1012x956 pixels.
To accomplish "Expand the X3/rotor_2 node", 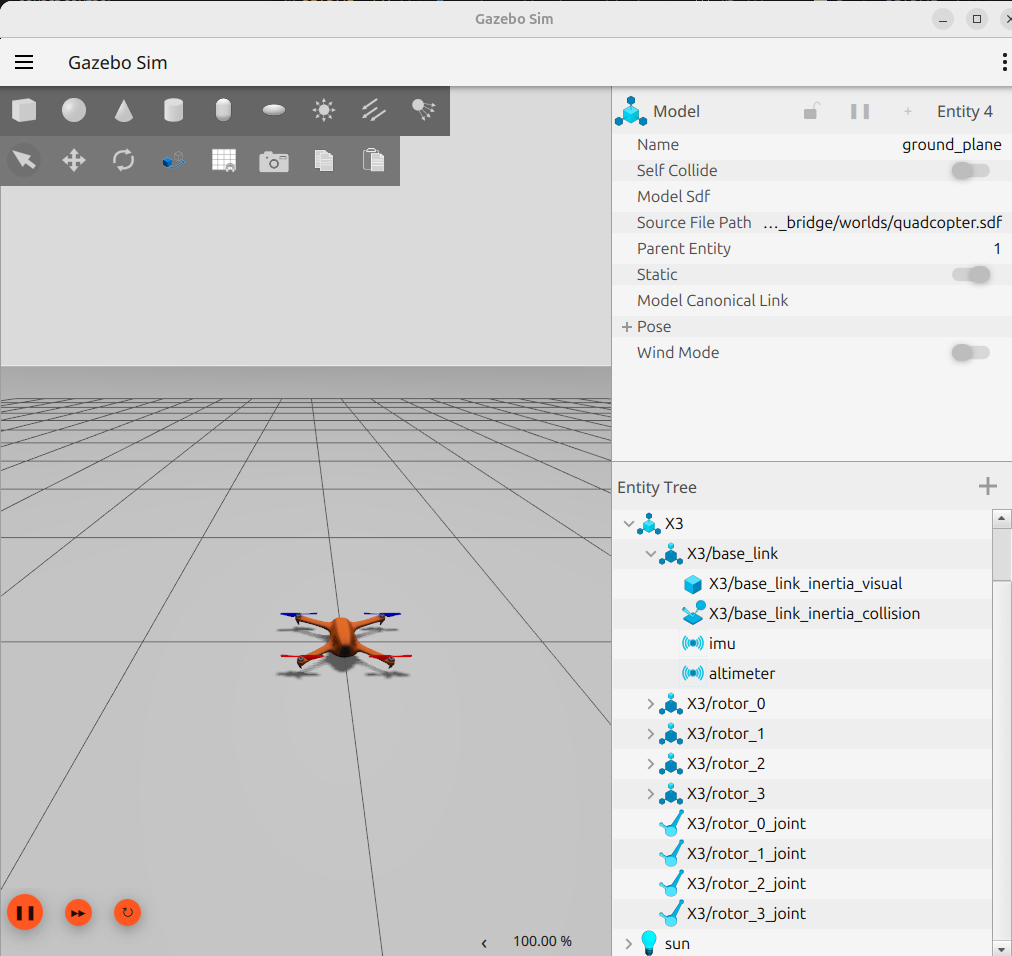I will [x=651, y=764].
